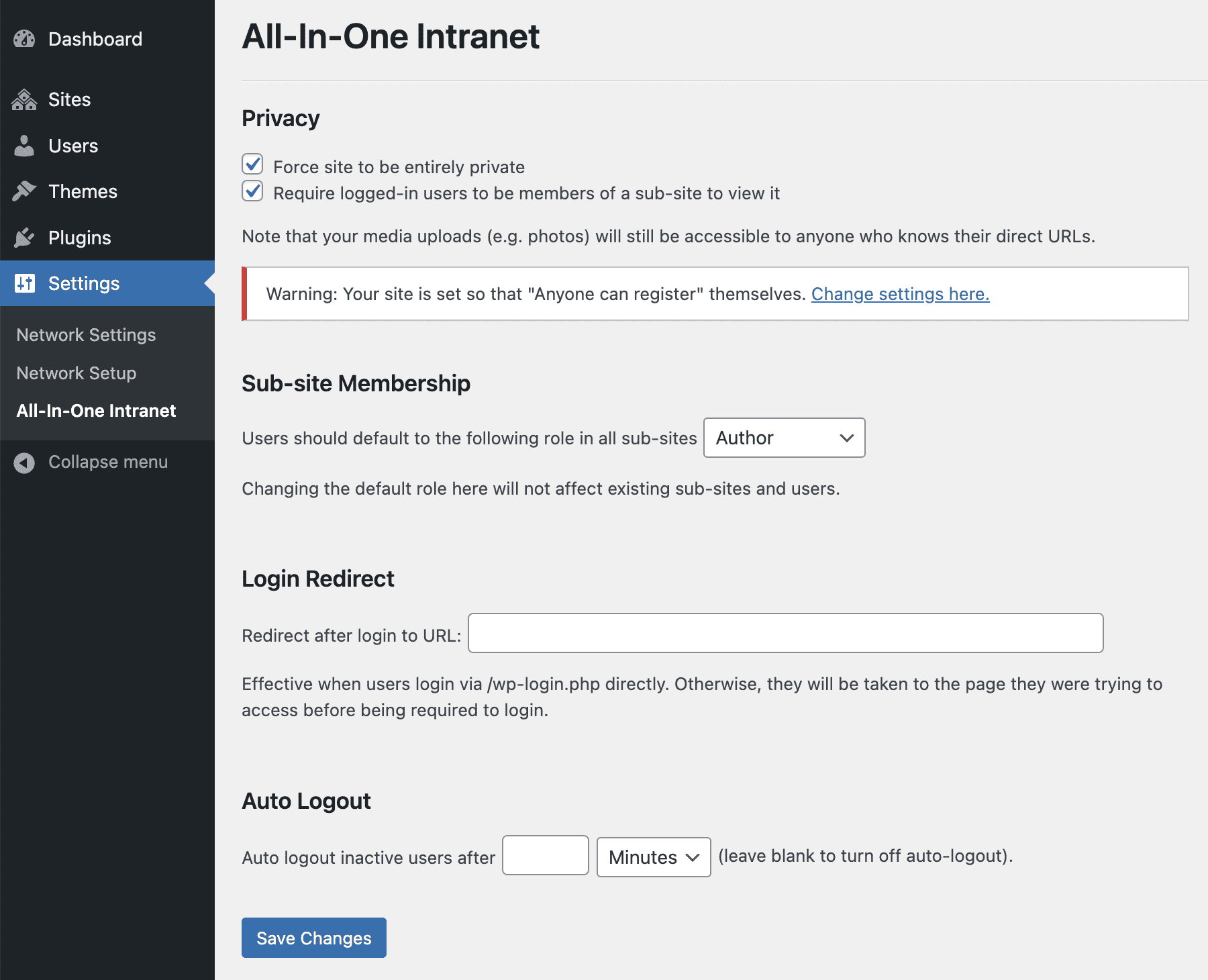Open the default role Author dropdown
Image resolution: width=1208 pixels, height=980 pixels.
[784, 438]
